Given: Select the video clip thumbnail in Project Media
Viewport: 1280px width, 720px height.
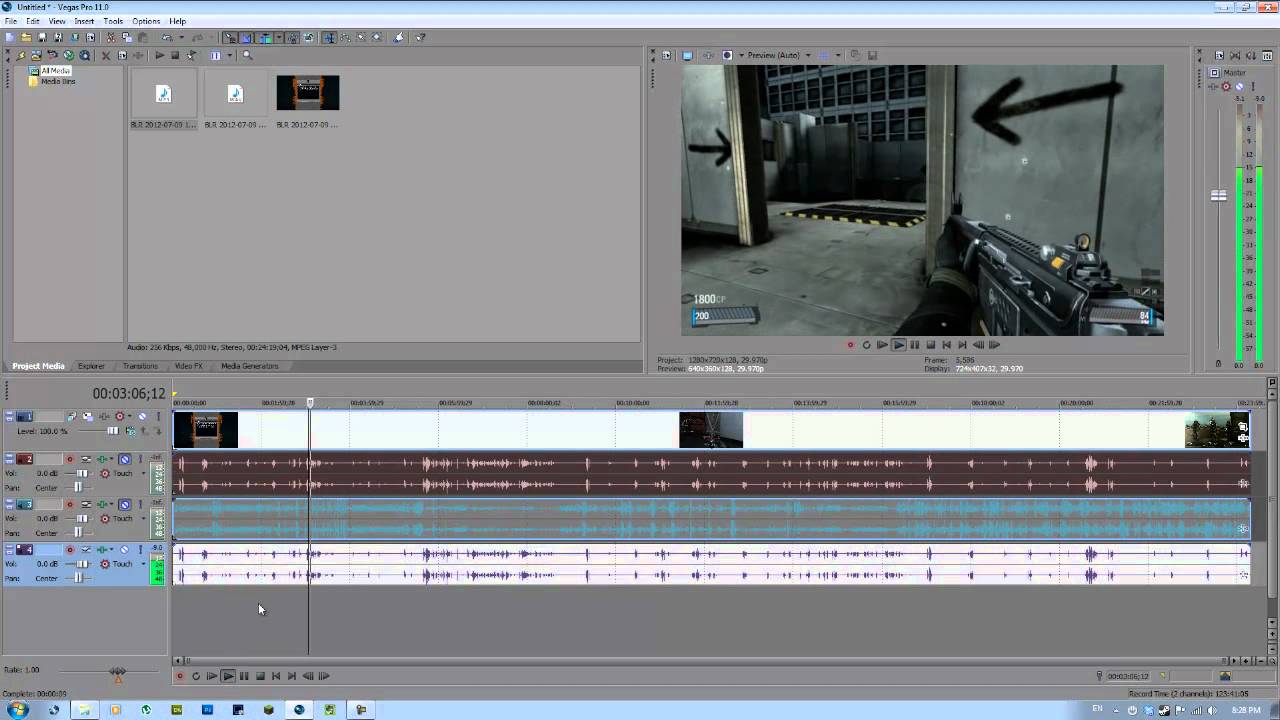Looking at the screenshot, I should (307, 93).
